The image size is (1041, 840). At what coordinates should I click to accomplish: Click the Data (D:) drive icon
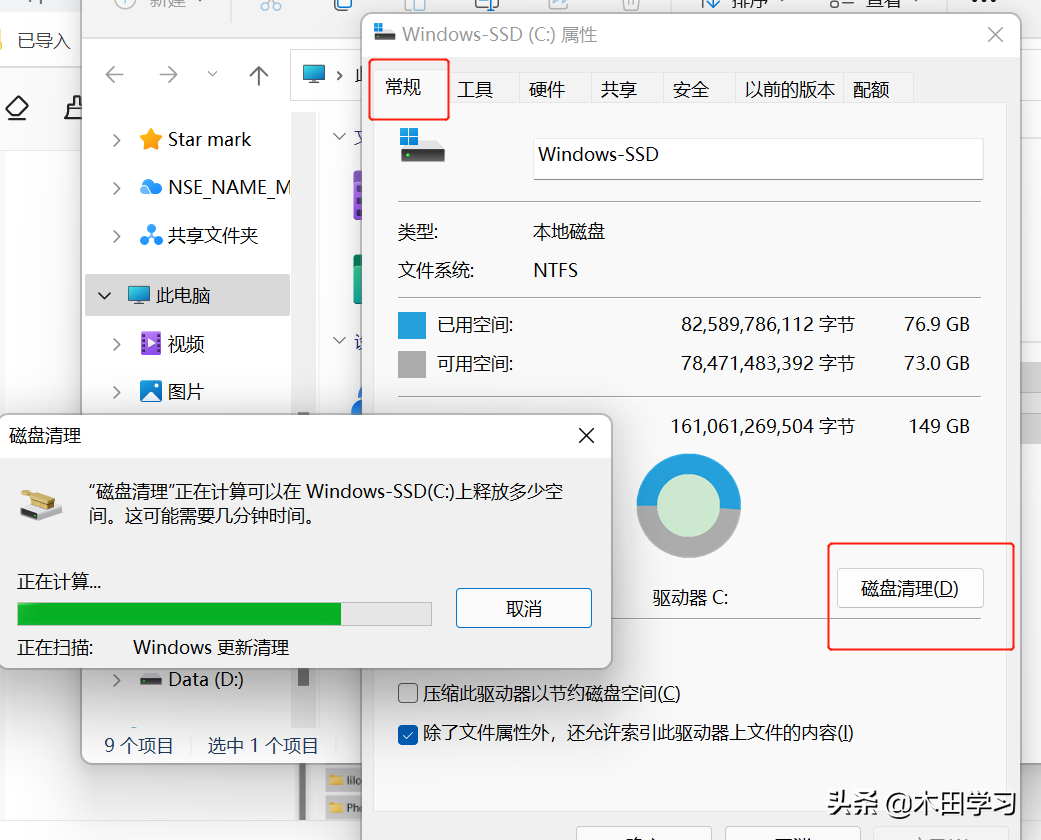pyautogui.click(x=151, y=680)
